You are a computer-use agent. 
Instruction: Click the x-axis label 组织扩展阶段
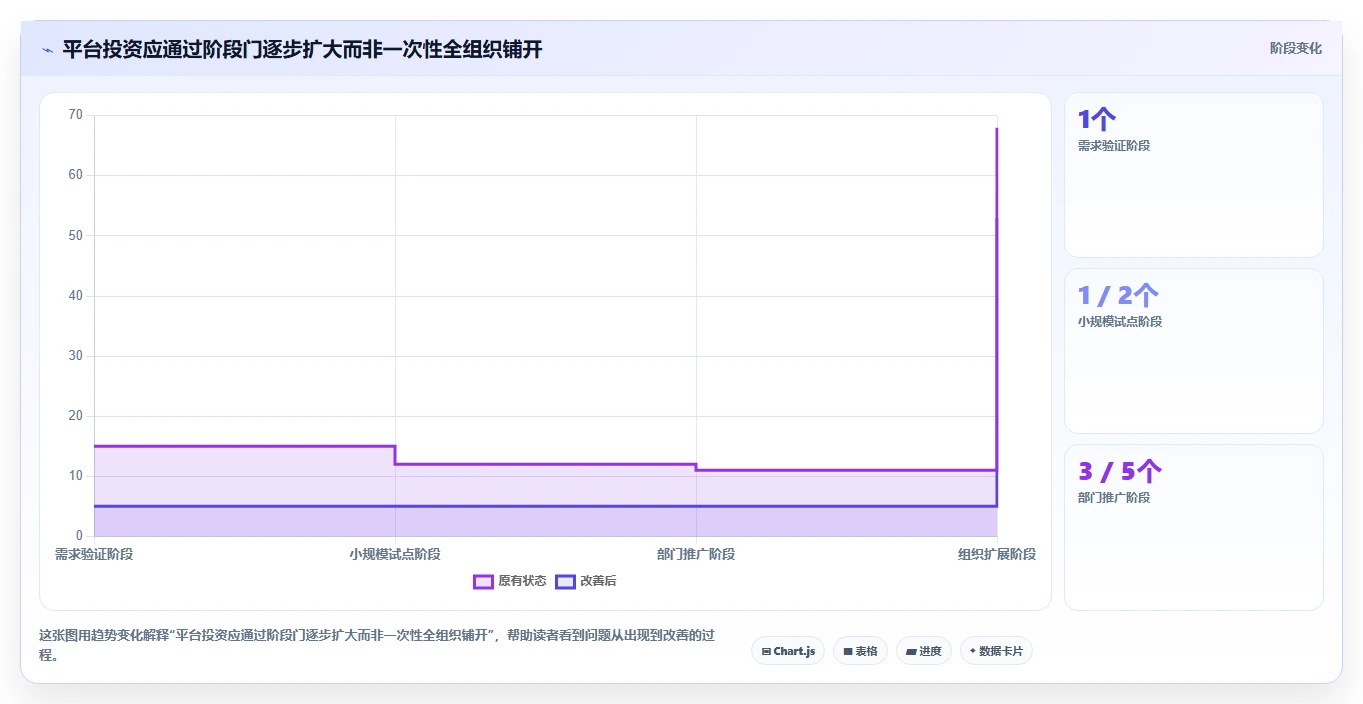pyautogui.click(x=996, y=554)
